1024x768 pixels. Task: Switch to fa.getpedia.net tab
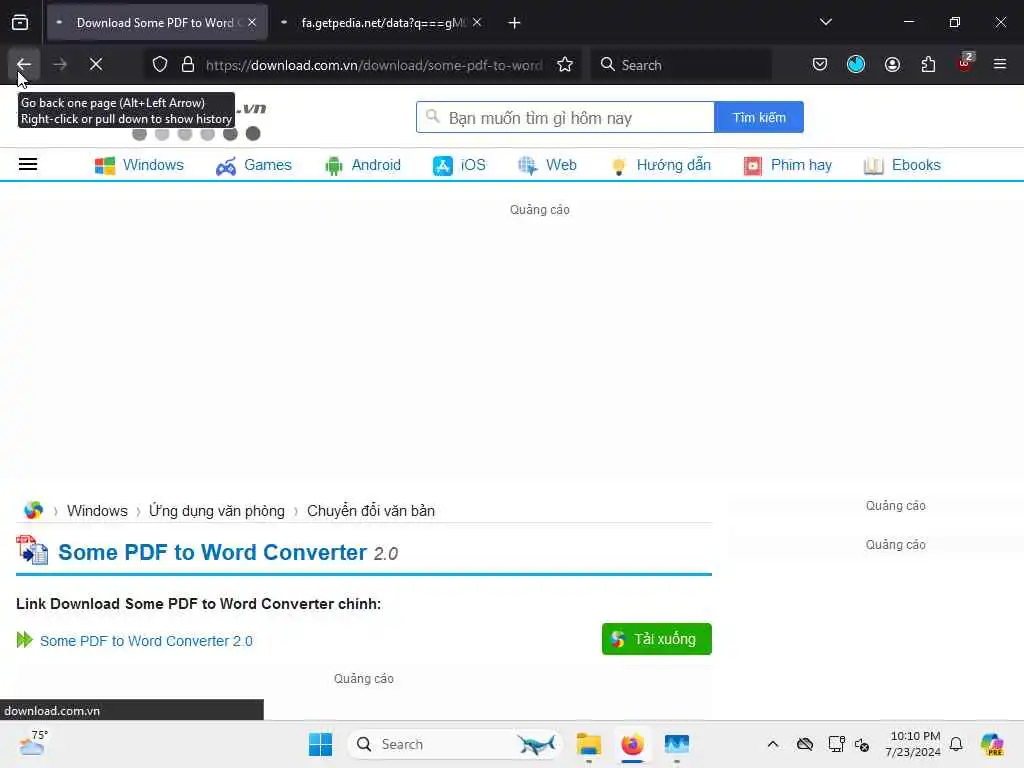(x=383, y=23)
